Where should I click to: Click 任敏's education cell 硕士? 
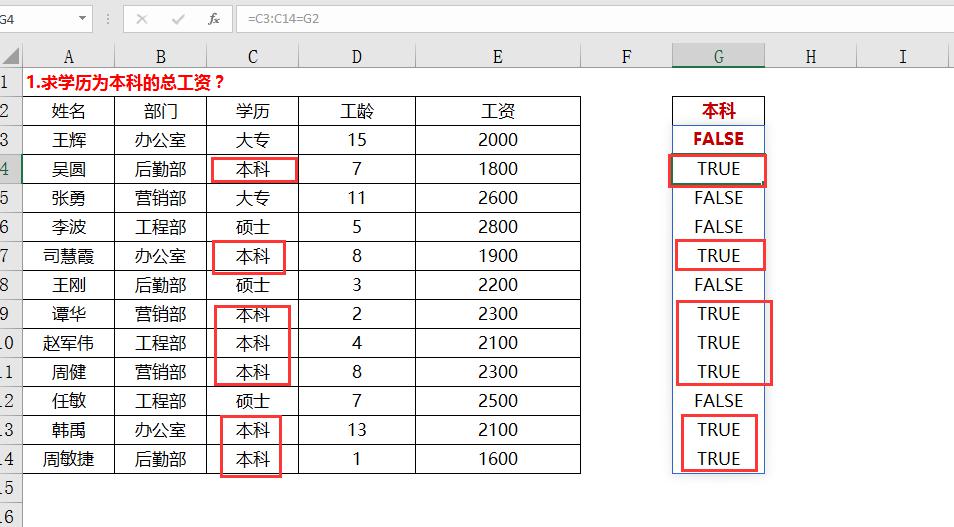pyautogui.click(x=252, y=400)
